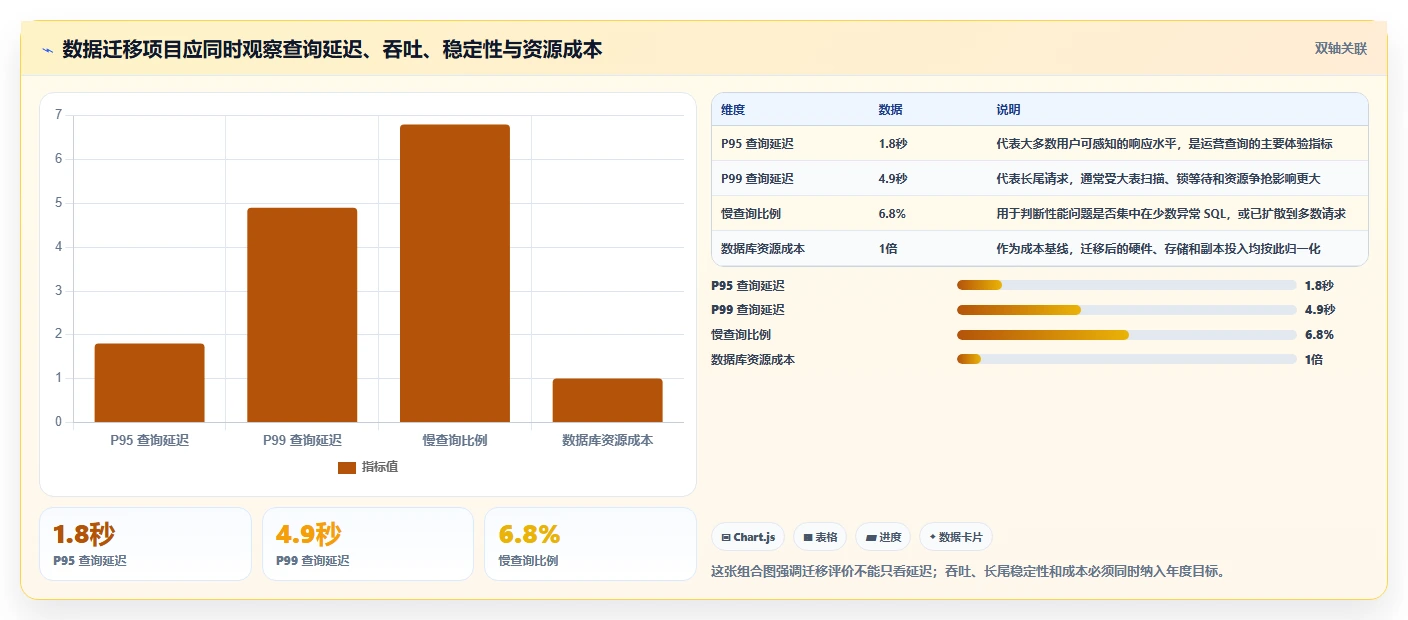Click the icon inside the Chart.js chip
This screenshot has width=1408, height=620.
[726, 538]
